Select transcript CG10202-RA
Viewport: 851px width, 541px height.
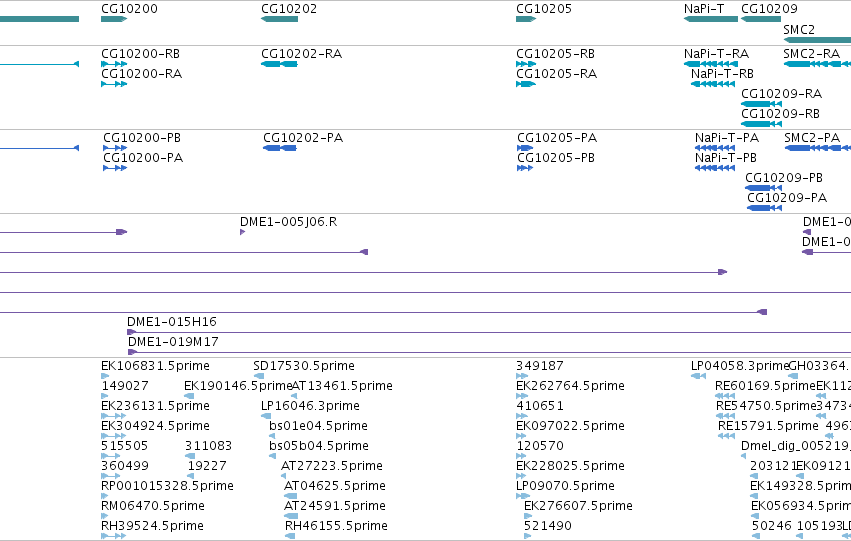click(280, 64)
